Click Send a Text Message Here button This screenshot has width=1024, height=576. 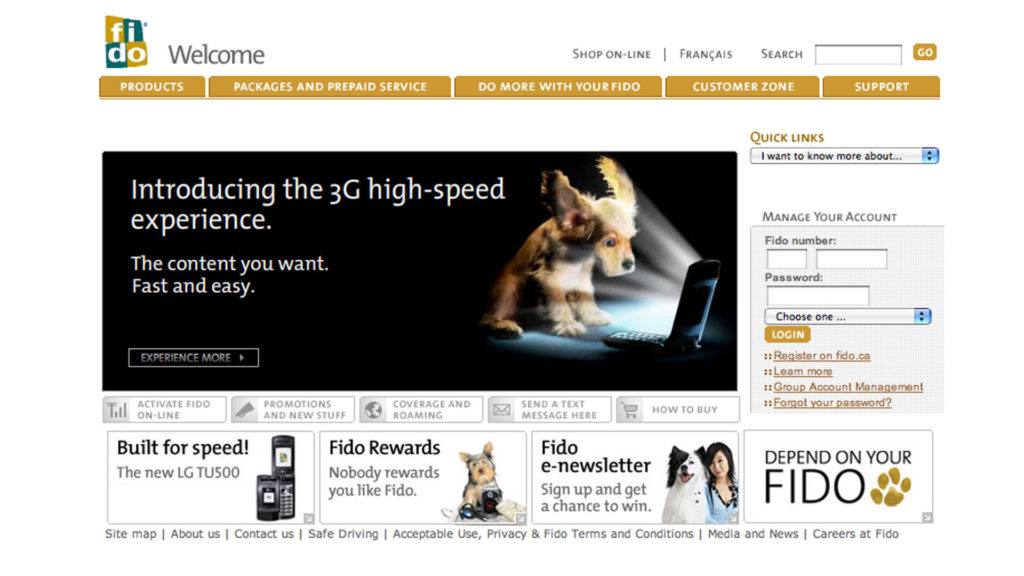(549, 410)
